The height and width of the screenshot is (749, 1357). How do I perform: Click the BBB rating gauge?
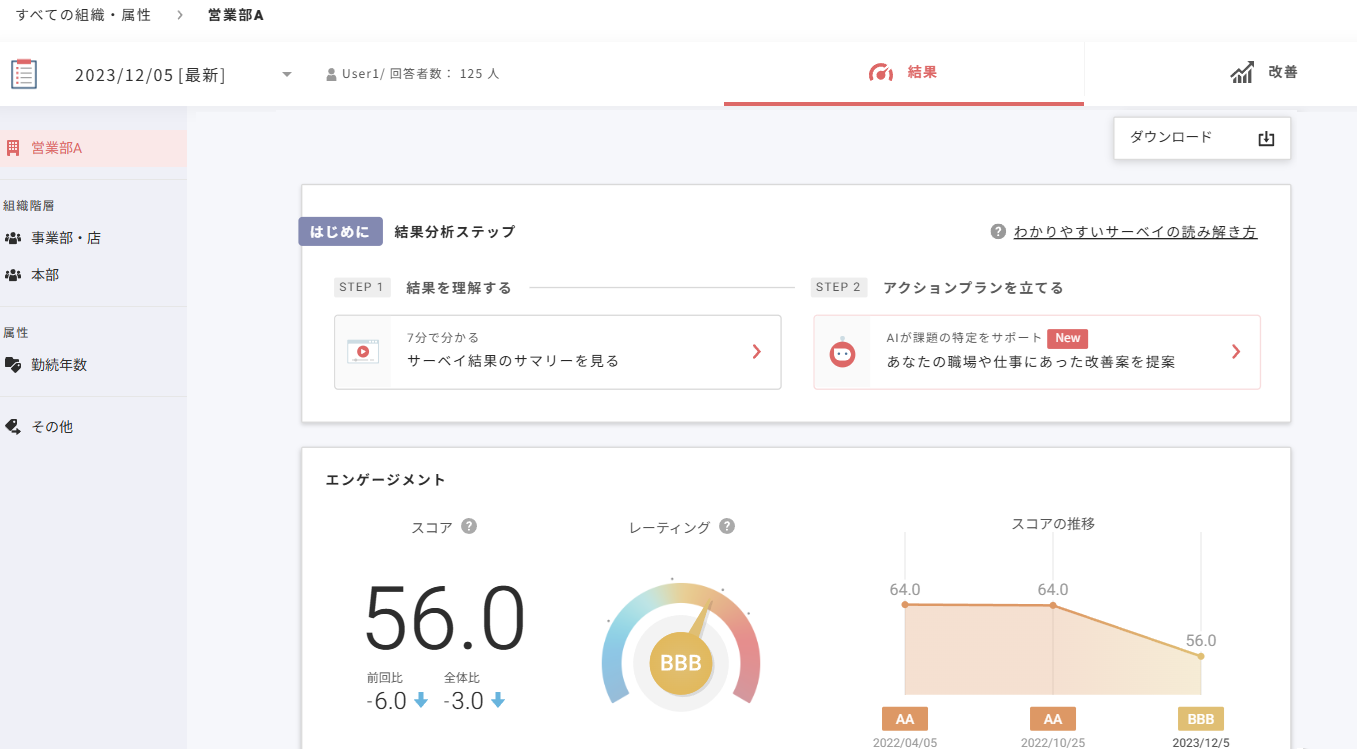point(681,662)
